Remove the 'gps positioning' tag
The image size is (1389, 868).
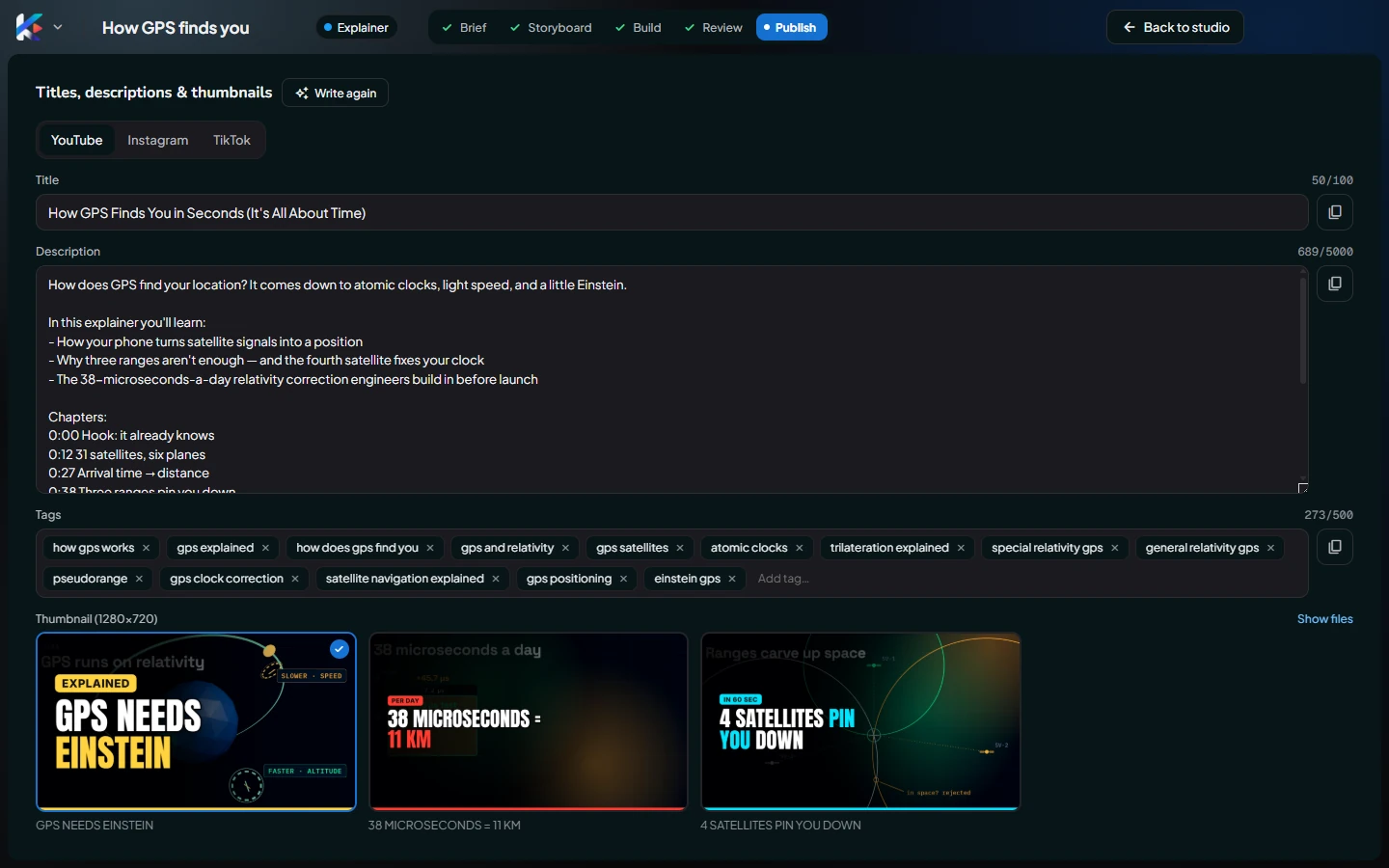click(623, 579)
